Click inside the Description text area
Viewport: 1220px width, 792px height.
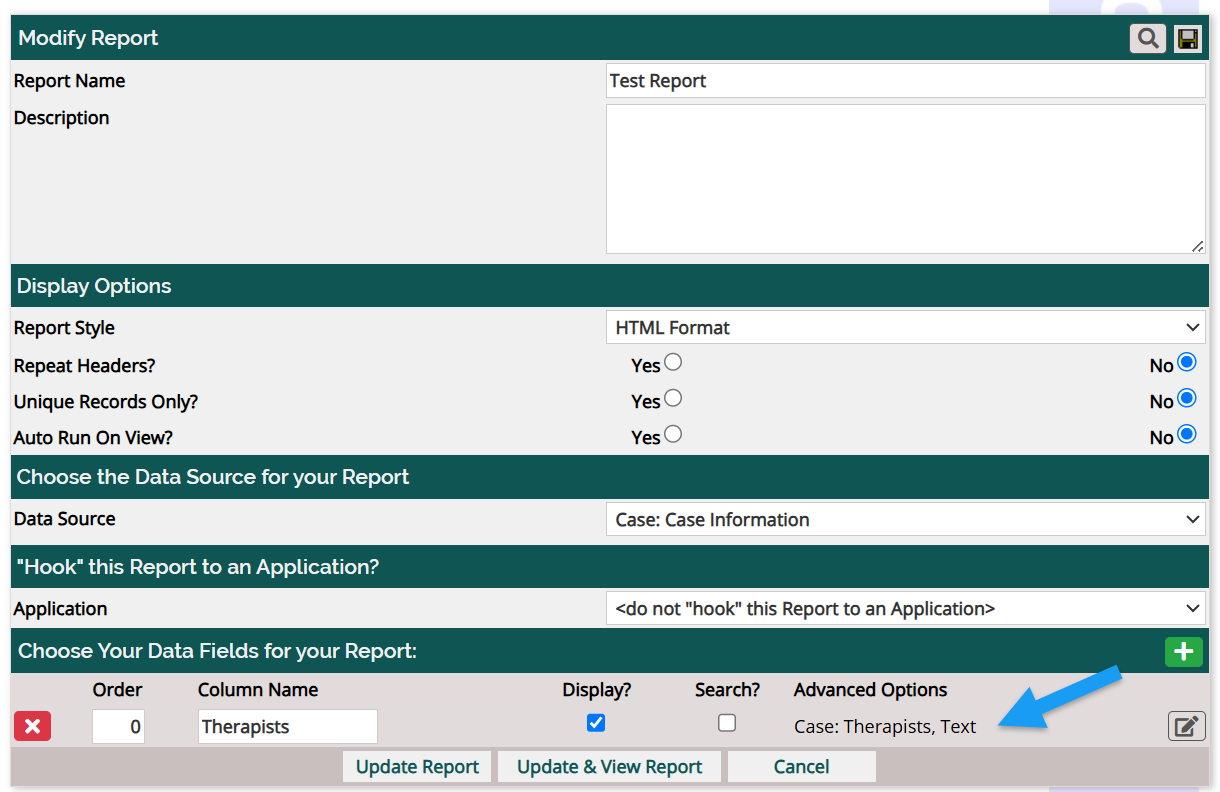(905, 179)
